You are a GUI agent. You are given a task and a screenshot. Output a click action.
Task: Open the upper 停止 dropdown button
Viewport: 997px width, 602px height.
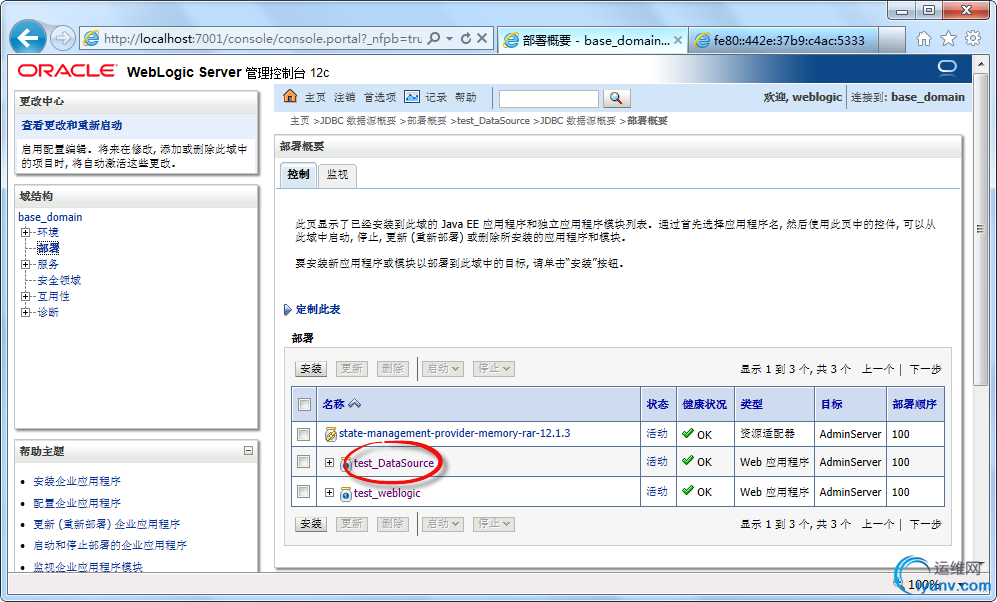tap(493, 369)
